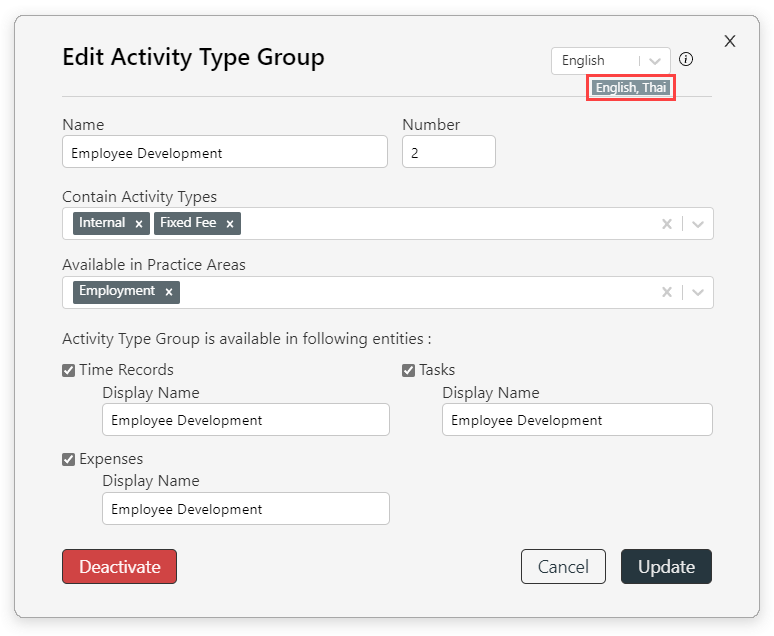
Task: Remove the Fixed Fee activity type tag
Action: pos(230,224)
